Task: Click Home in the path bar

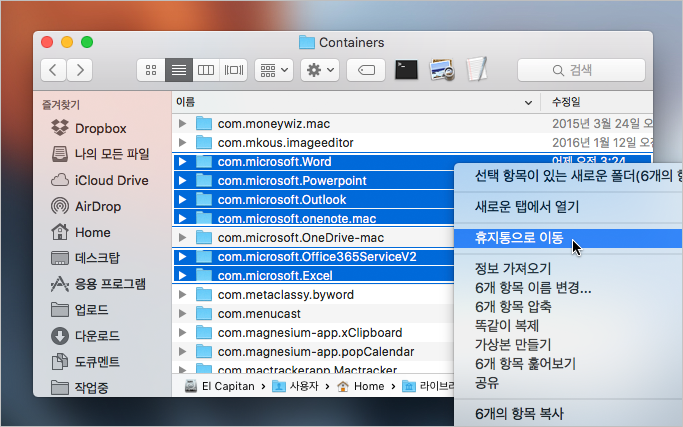Action: [361, 386]
